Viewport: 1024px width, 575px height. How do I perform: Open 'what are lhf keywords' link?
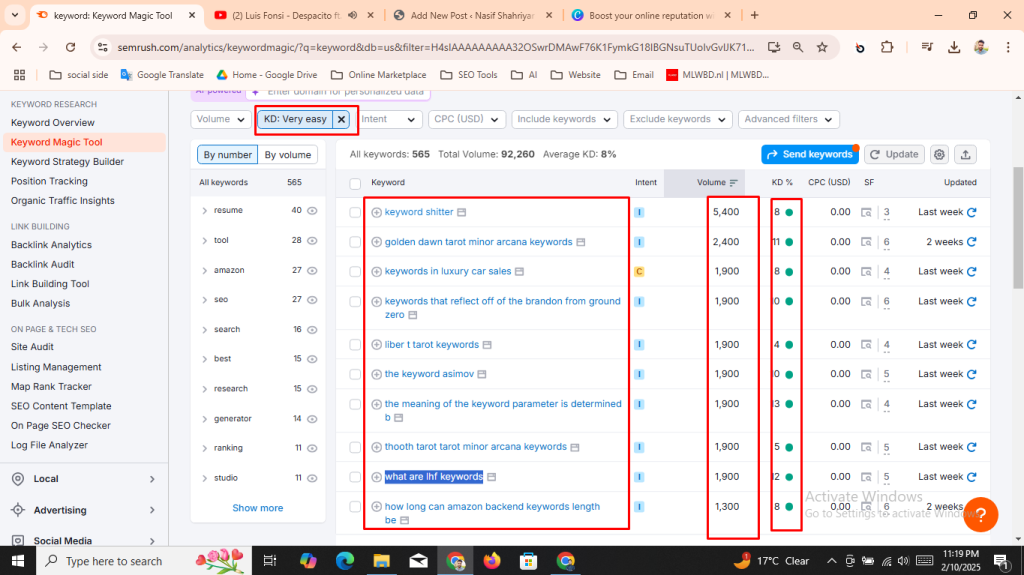coord(434,476)
